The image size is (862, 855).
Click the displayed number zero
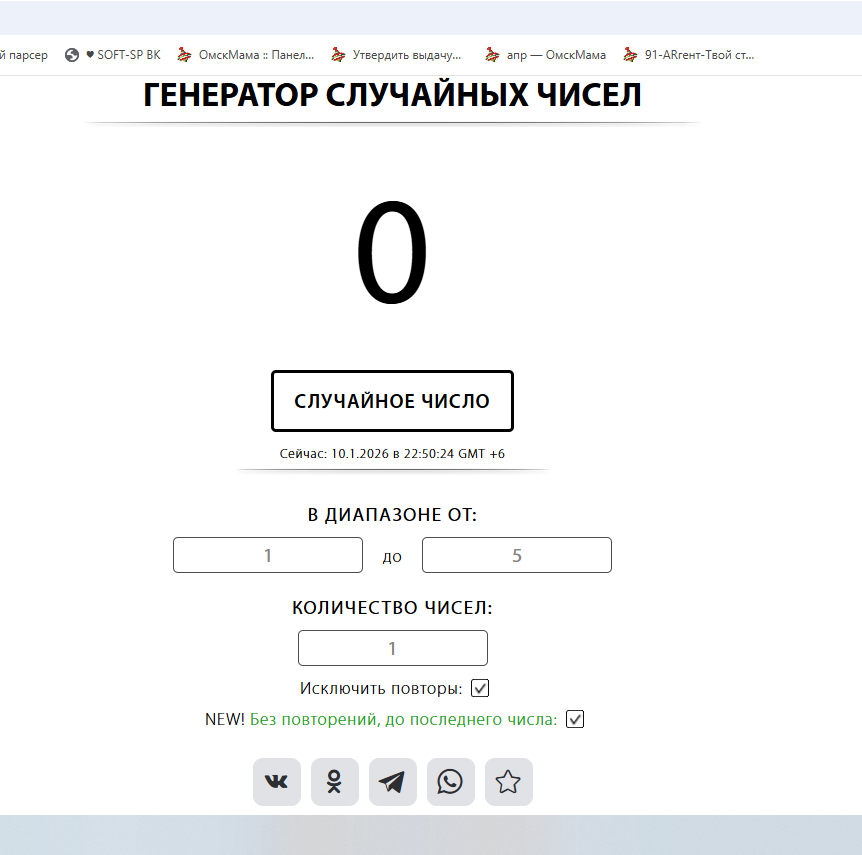click(392, 252)
